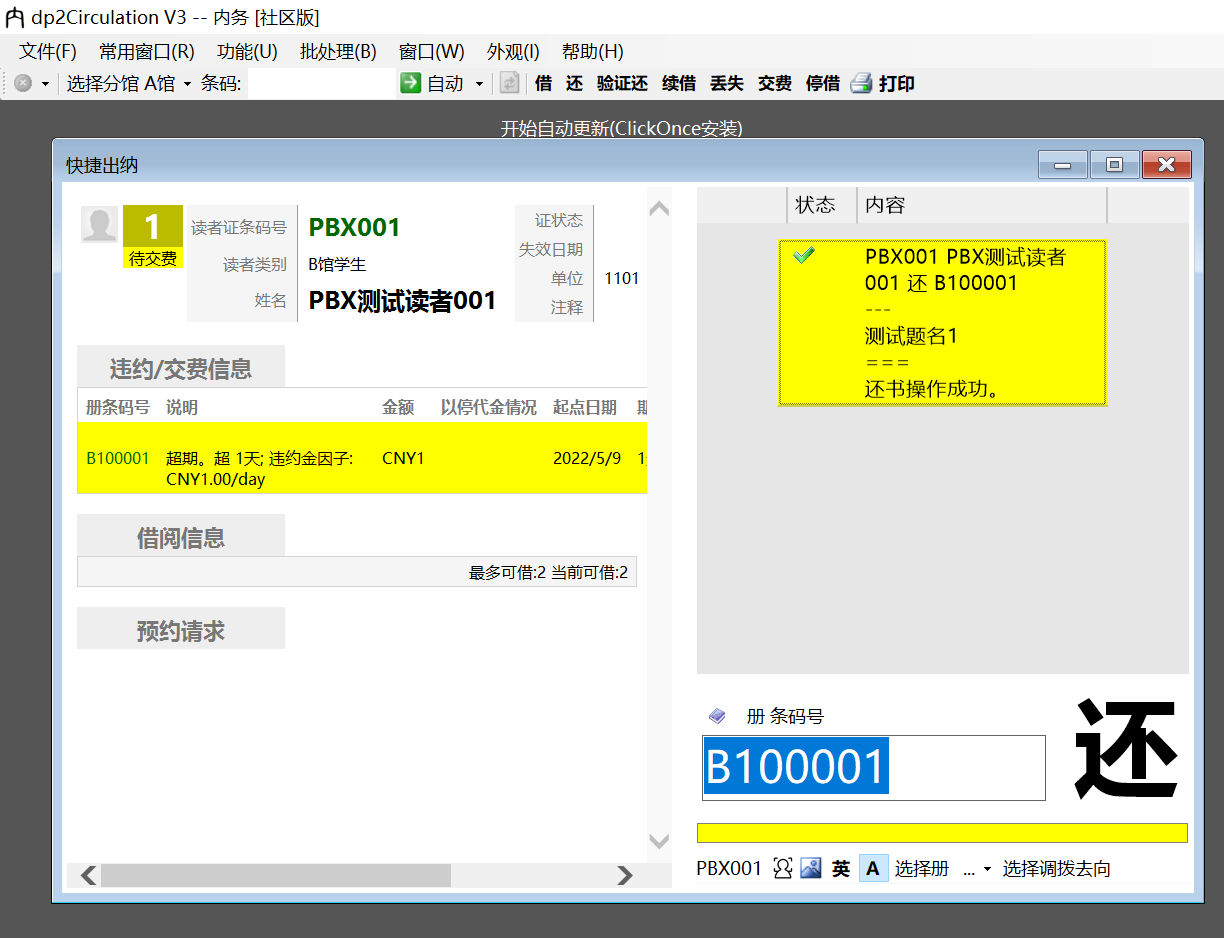This screenshot has width=1224, height=938.
Task: Click the 还 (return) toolbar button
Action: (574, 84)
